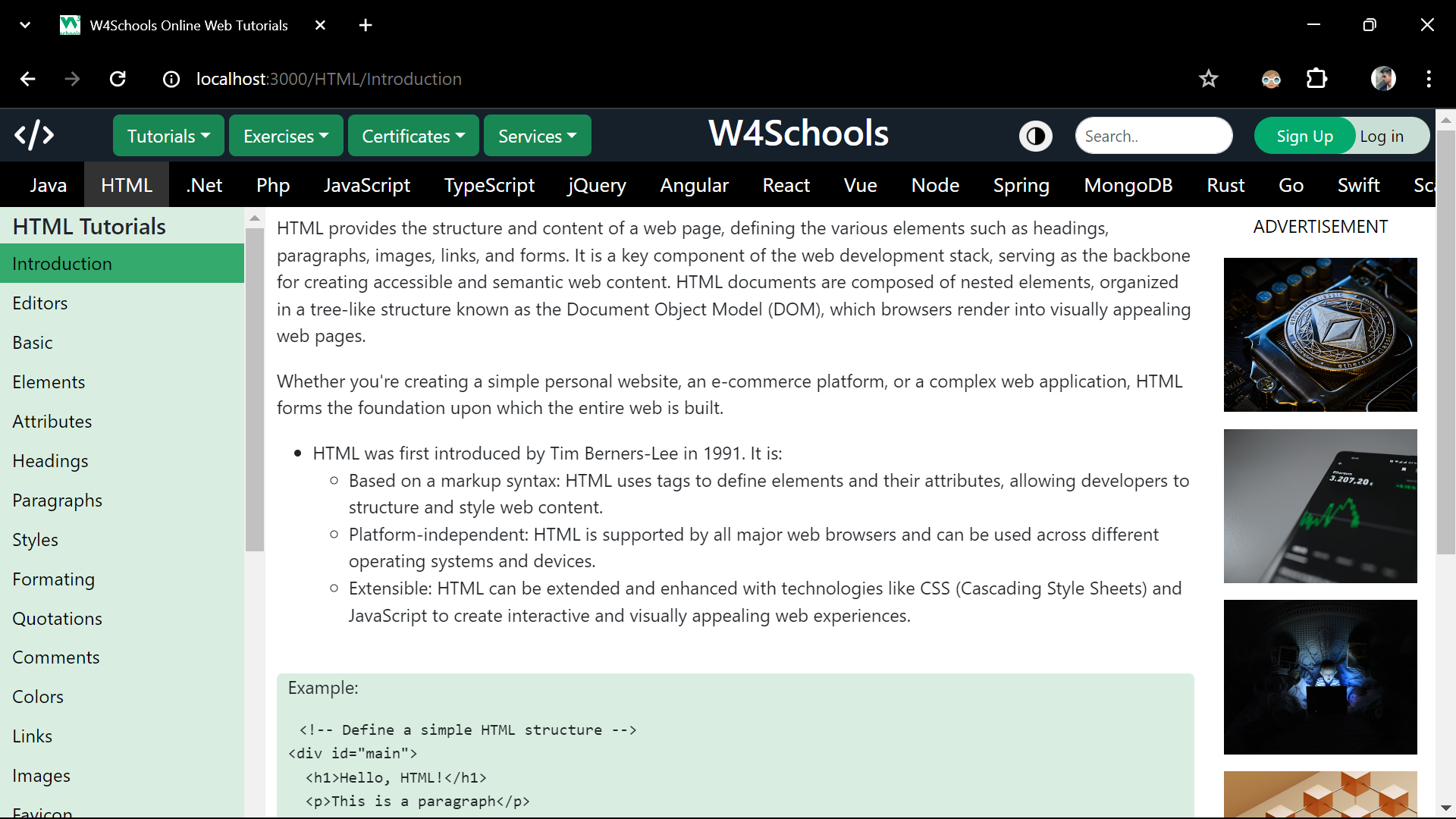1456x819 pixels.
Task: Open the Angular tab
Action: (694, 185)
